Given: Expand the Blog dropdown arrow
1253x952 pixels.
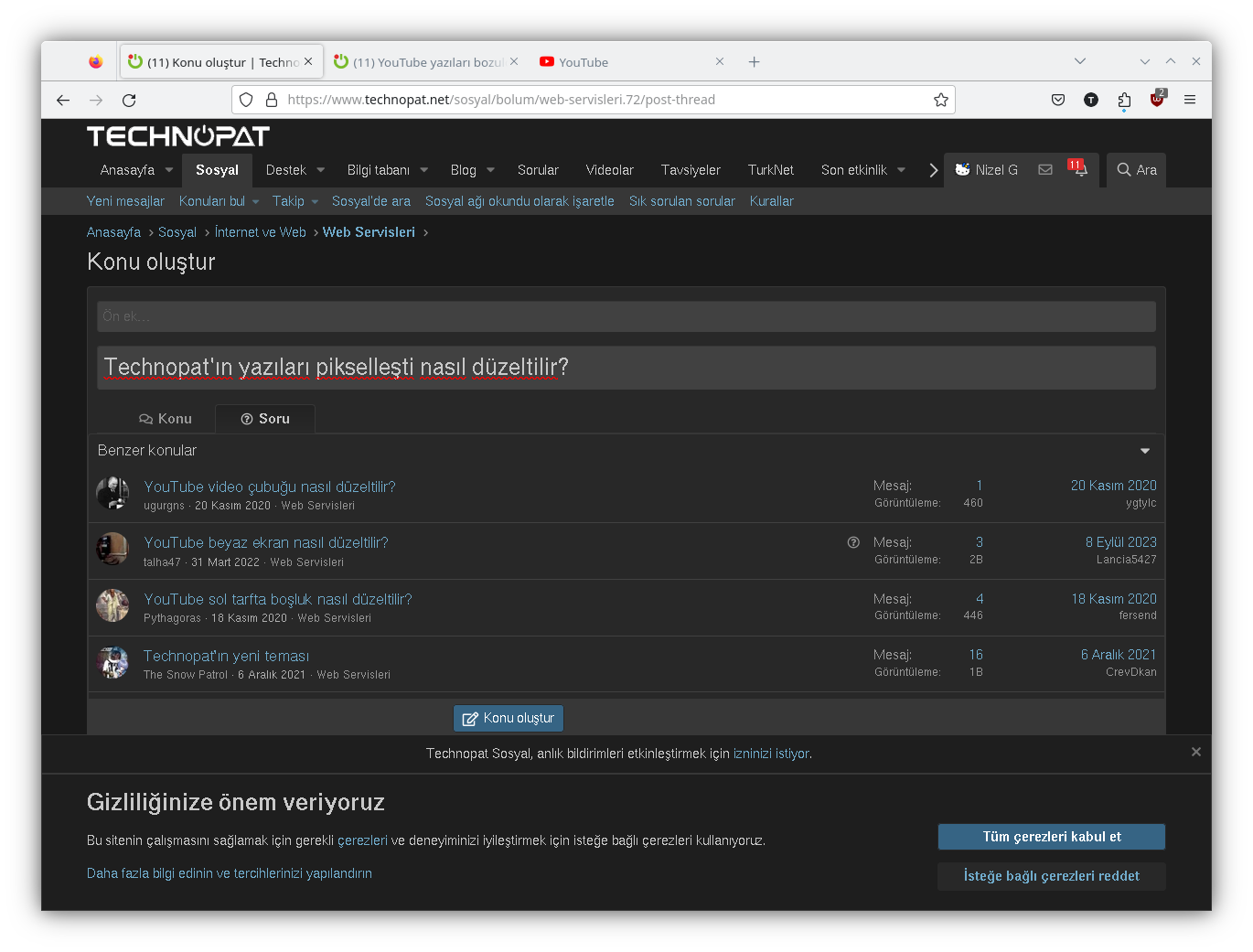Looking at the screenshot, I should (491, 170).
